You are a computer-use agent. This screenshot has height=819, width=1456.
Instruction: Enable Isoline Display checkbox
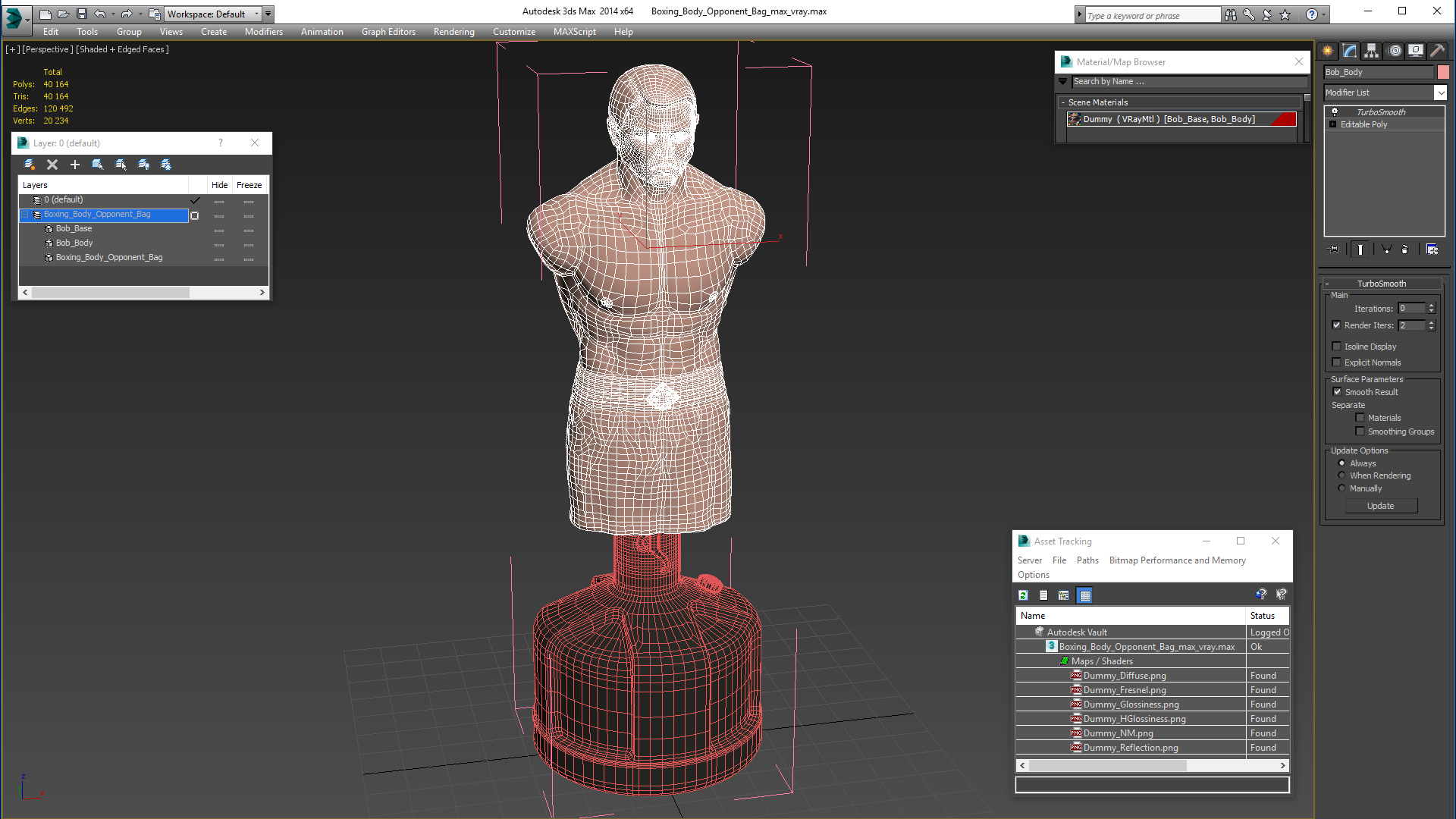coord(1337,347)
